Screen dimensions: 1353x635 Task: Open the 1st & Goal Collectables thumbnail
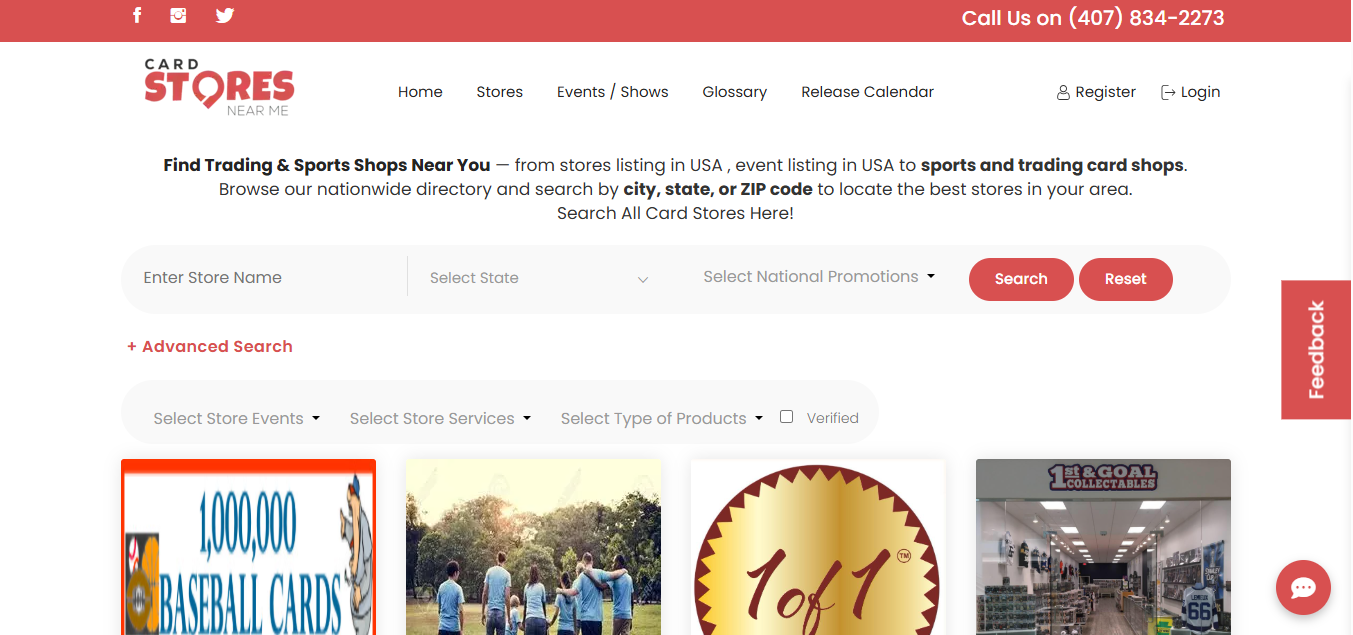click(x=1103, y=546)
